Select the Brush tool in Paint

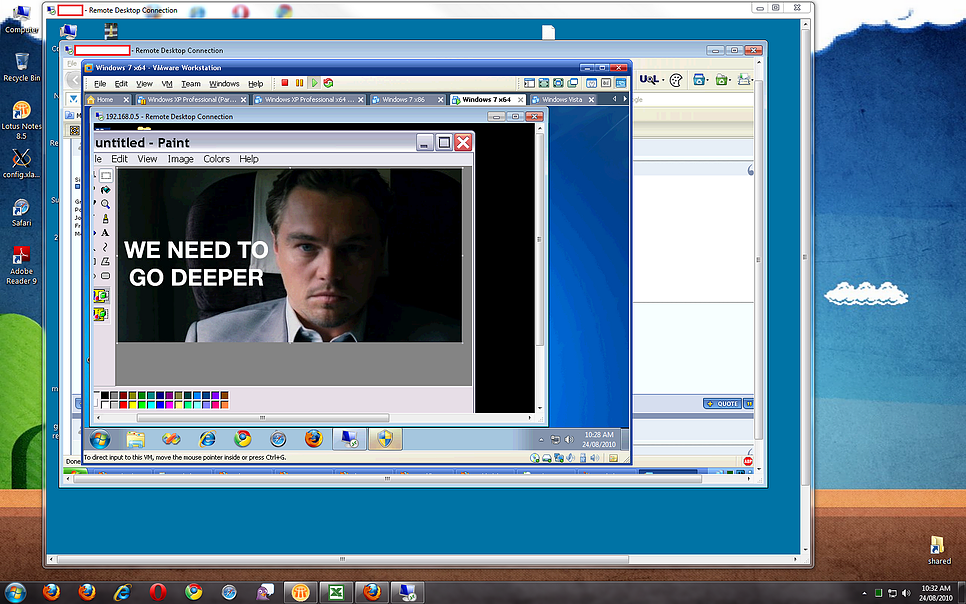[105, 218]
